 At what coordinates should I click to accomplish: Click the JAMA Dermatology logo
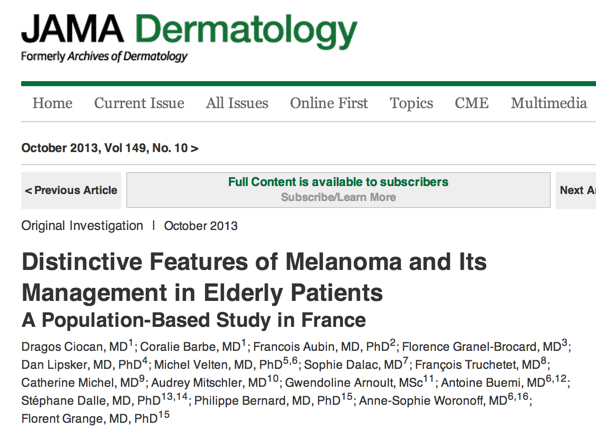(189, 38)
